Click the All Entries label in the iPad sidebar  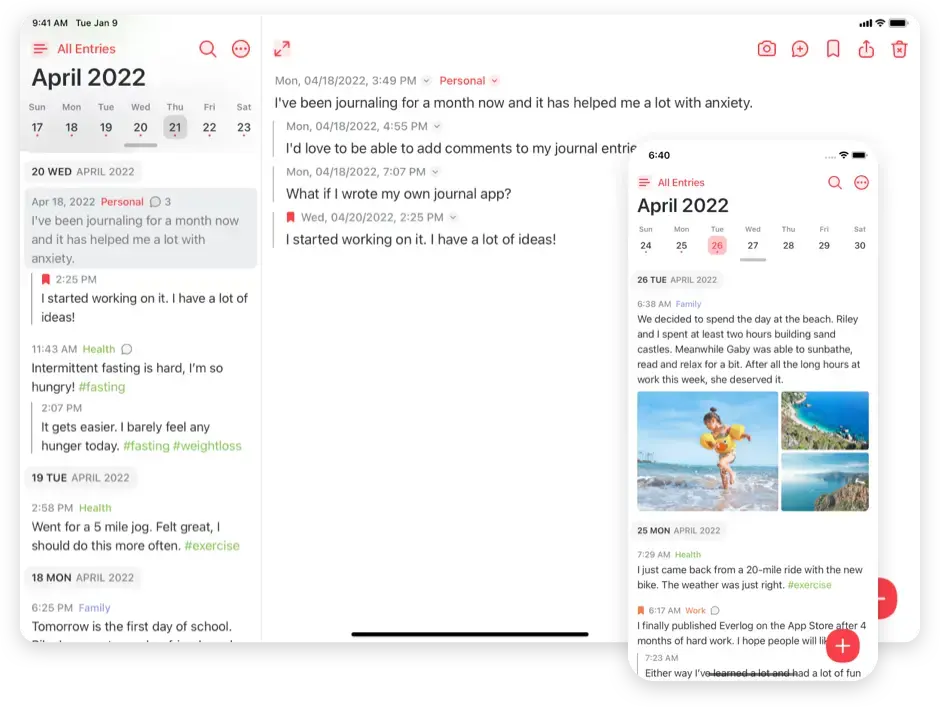[x=86, y=49]
